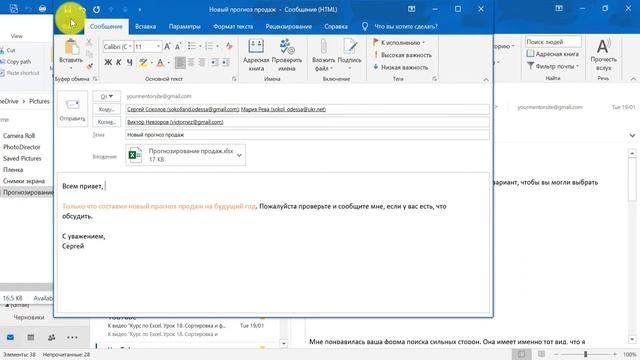This screenshot has width=640, height=360.
Task: Expand the Основной текст group dialog launcher
Action: click(234, 79)
